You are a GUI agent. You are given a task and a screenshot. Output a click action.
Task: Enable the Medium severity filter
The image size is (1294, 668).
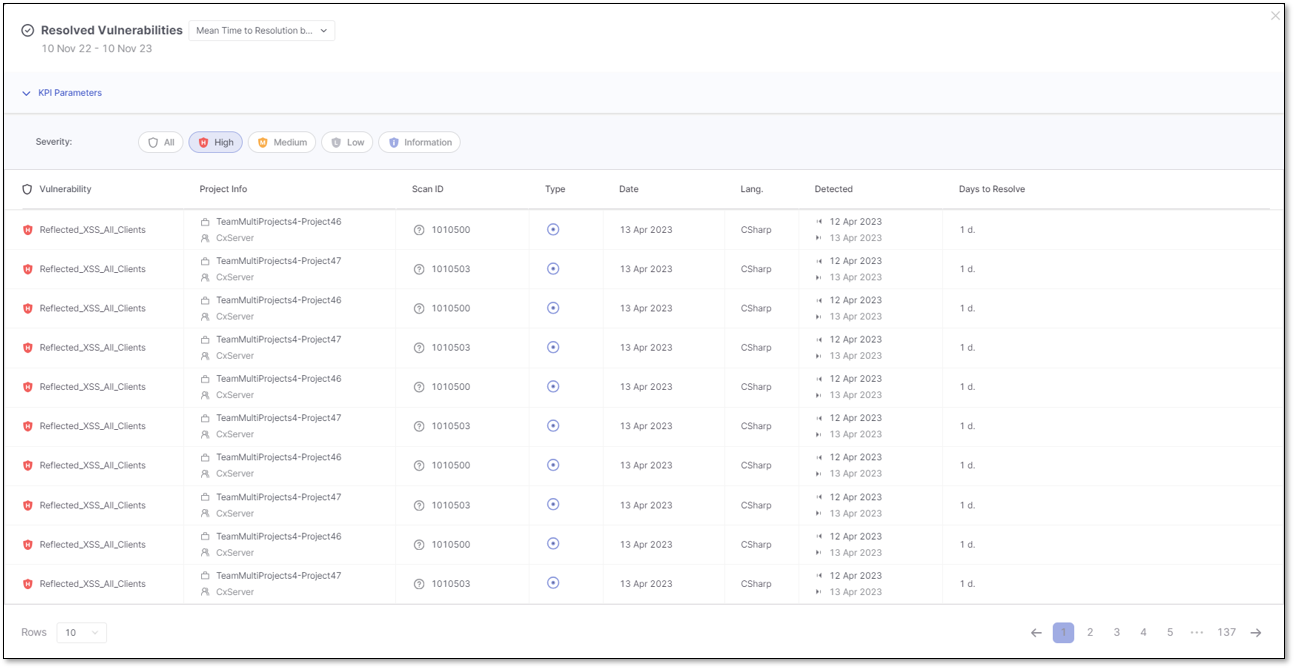pyautogui.click(x=281, y=143)
